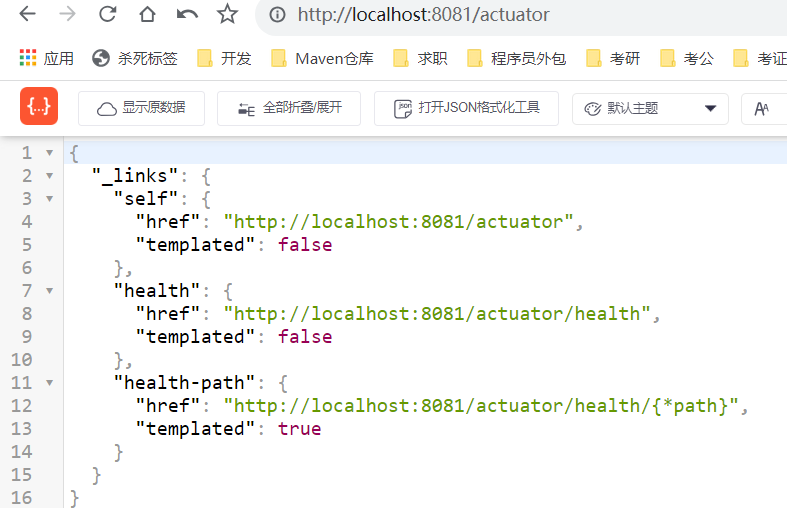Open the 默认主题 theme dropdown

(650, 108)
